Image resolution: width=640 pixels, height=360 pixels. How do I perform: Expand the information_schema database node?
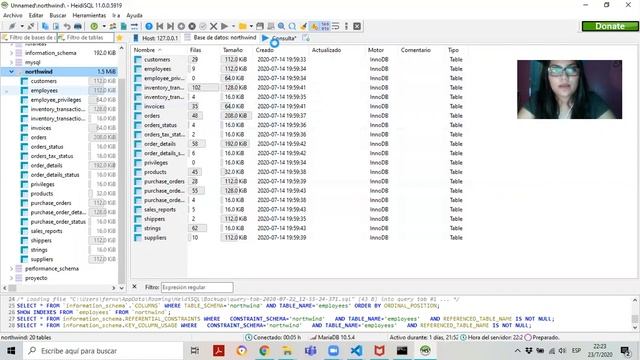pyautogui.click(x=11, y=53)
